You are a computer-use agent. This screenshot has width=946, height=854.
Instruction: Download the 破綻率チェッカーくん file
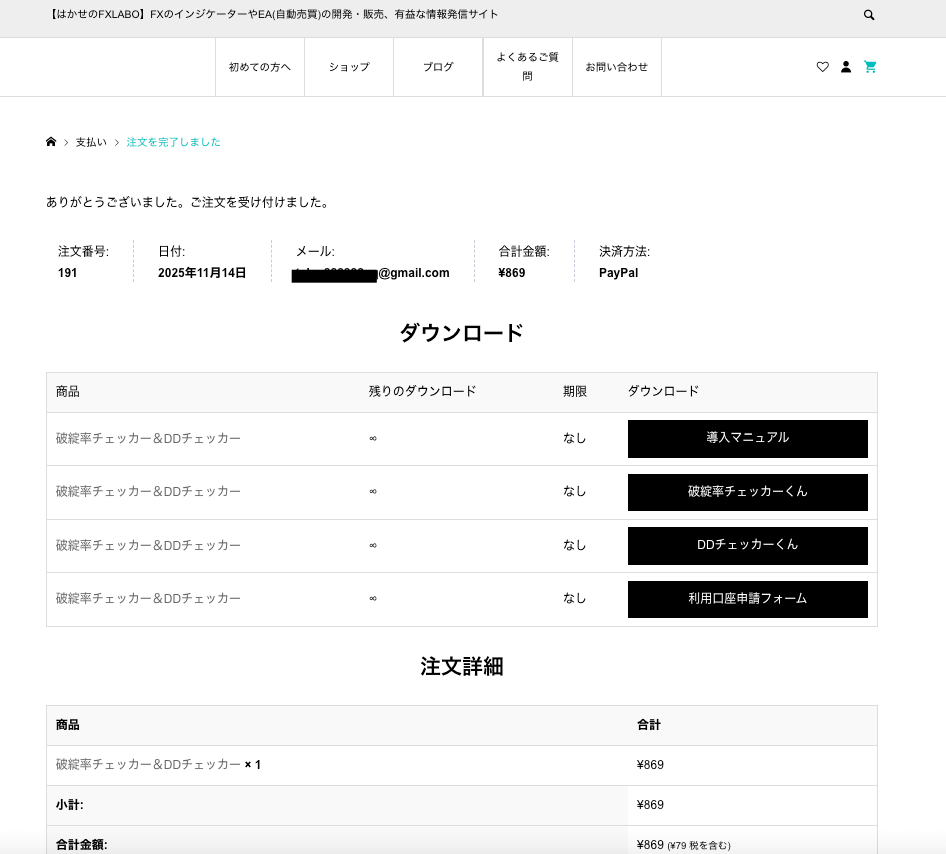[747, 492]
